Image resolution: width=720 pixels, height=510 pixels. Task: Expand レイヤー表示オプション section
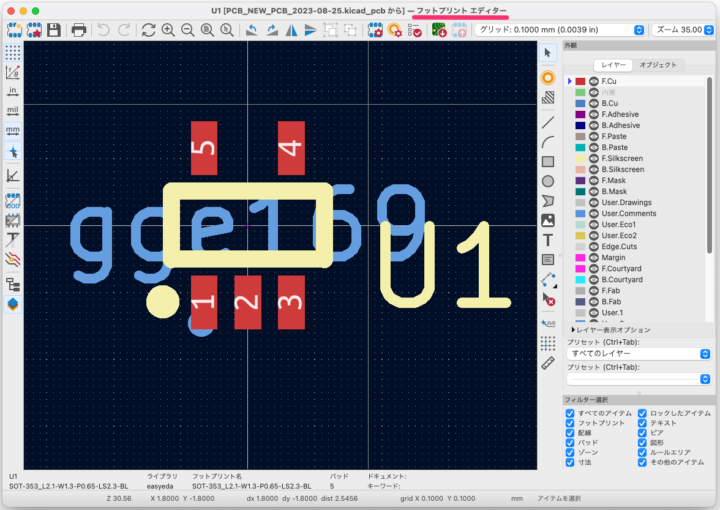[x=573, y=329]
